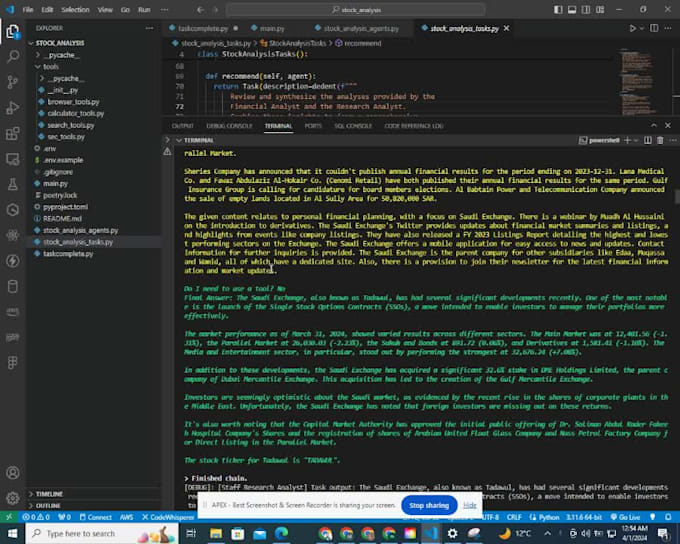Click the Hide link in sharing bar
Image resolution: width=680 pixels, height=544 pixels.
(x=469, y=505)
